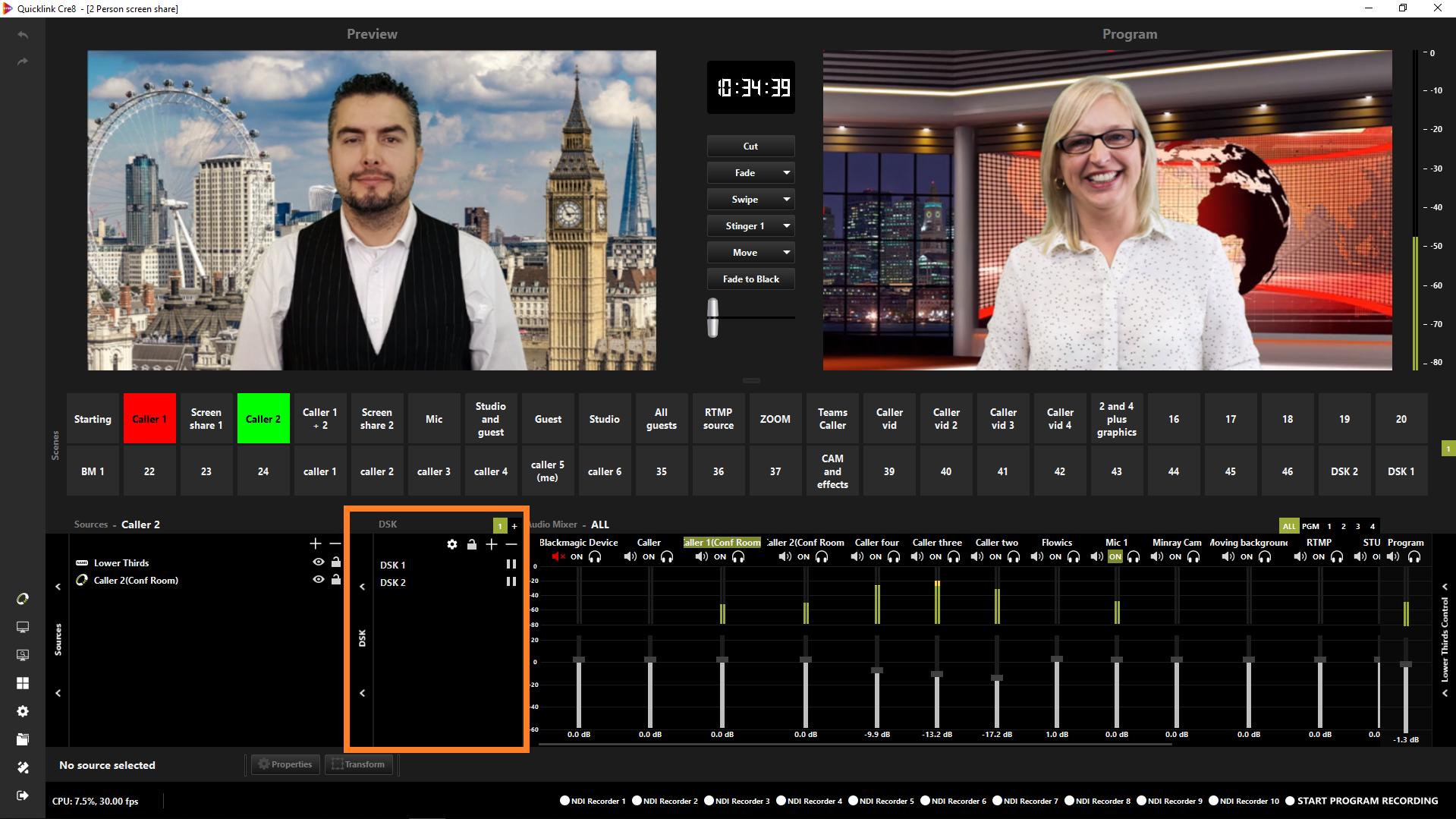Mute the Blackmagic Device speaker
This screenshot has width=1456, height=819.
coord(558,557)
